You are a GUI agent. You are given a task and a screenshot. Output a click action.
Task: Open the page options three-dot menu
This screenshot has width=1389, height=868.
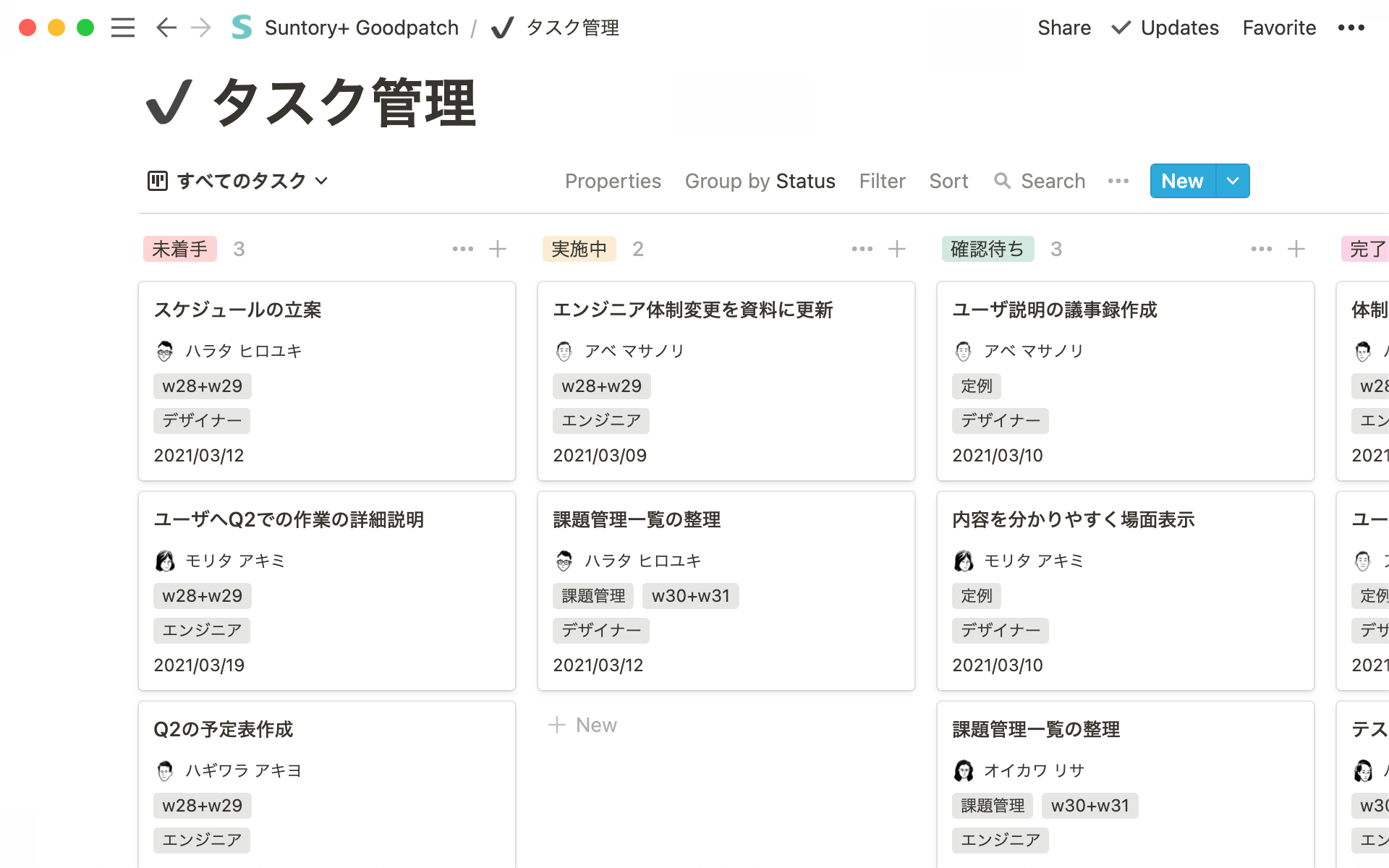1351,27
